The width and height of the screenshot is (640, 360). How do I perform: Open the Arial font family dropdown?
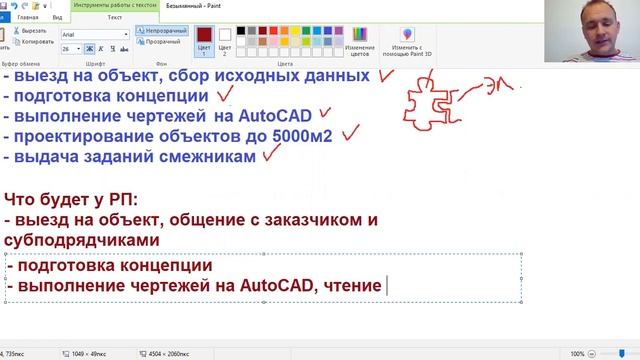point(126,35)
